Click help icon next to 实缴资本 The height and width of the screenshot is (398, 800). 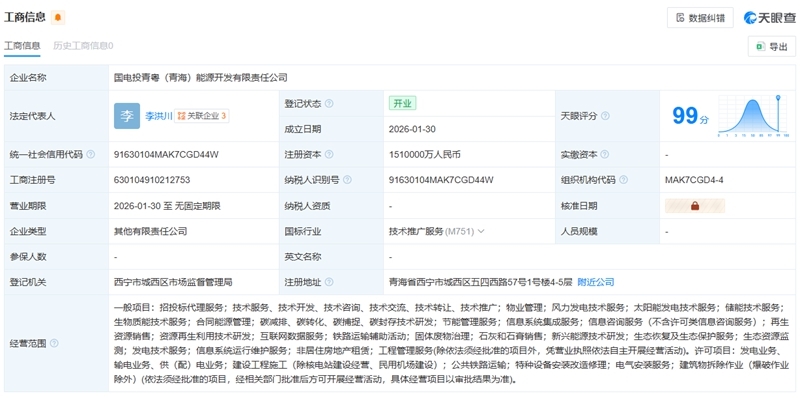click(x=605, y=155)
